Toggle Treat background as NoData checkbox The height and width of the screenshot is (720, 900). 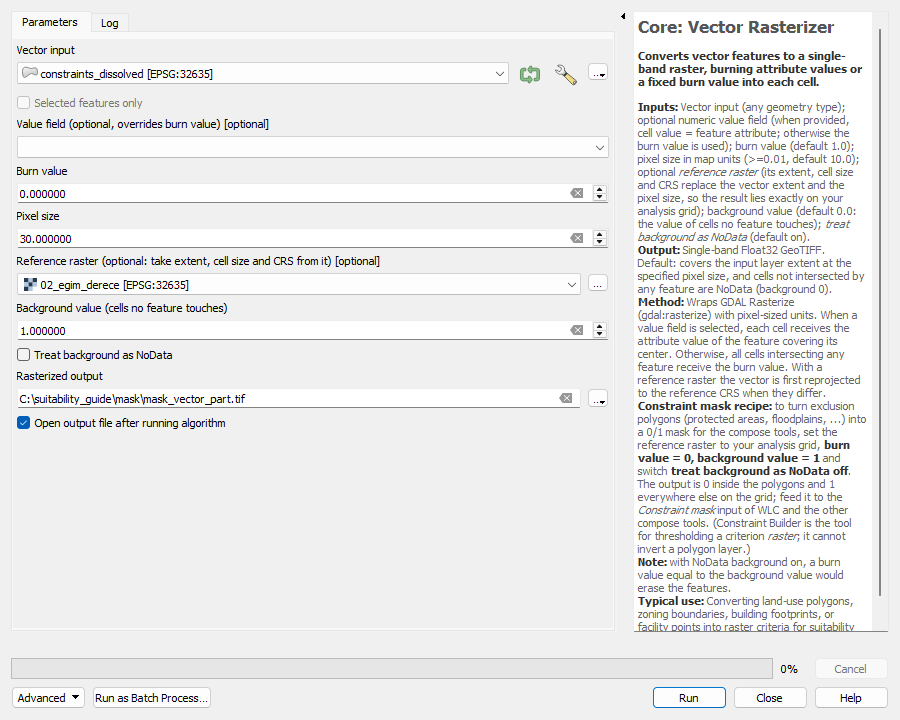pos(24,355)
